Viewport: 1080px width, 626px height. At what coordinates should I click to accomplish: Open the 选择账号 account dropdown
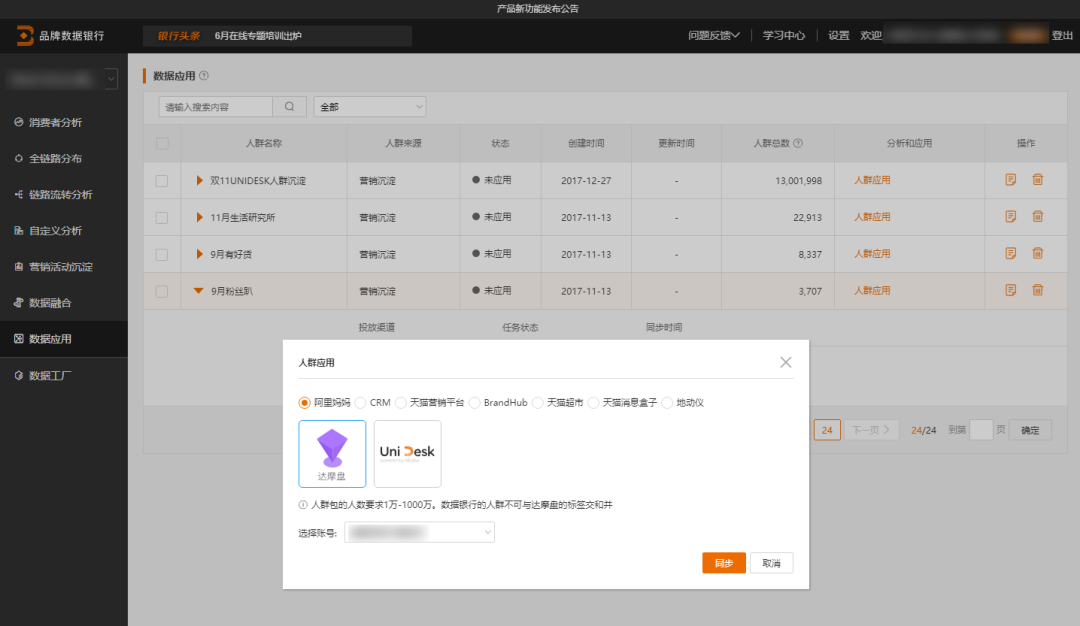pos(420,533)
